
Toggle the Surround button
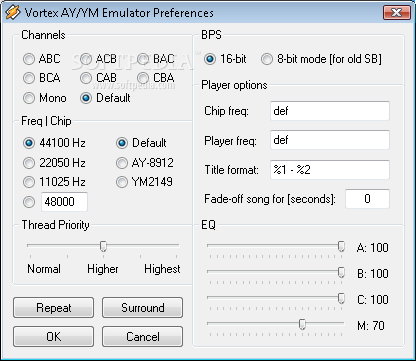tap(143, 308)
